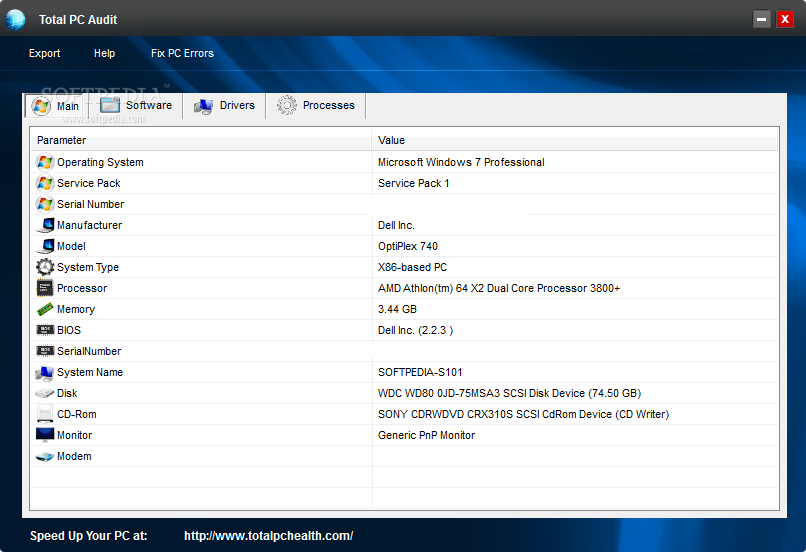Open the Fix PC Errors menu
The height and width of the screenshot is (552, 806).
point(182,53)
